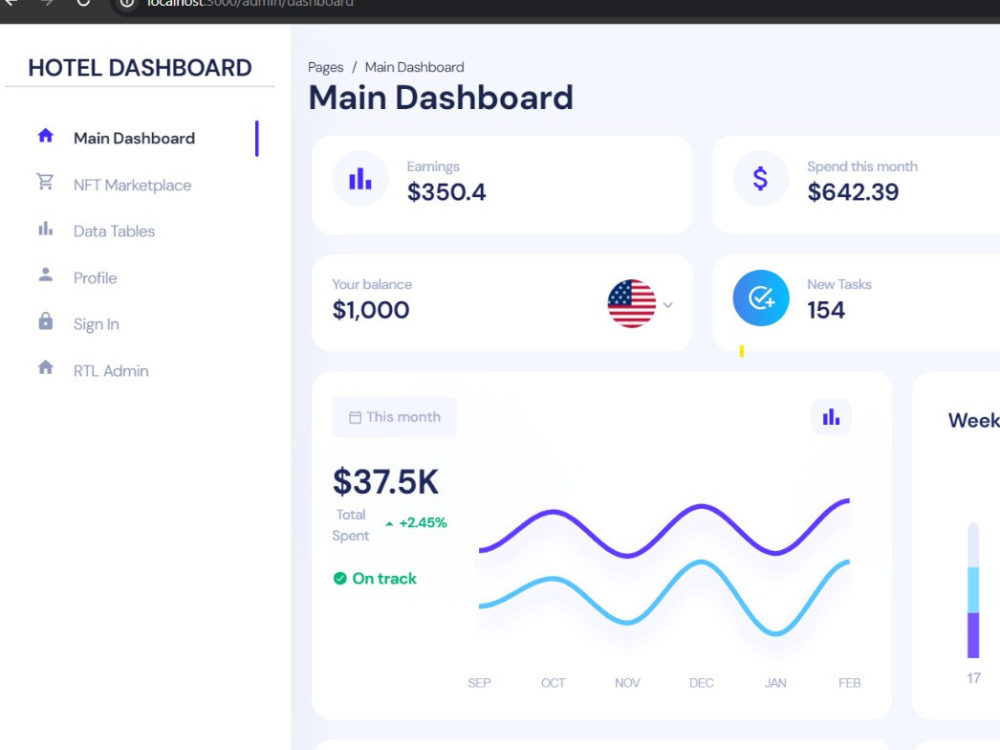1000x750 pixels.
Task: Click the calendar icon in This month button
Action: coord(355,418)
